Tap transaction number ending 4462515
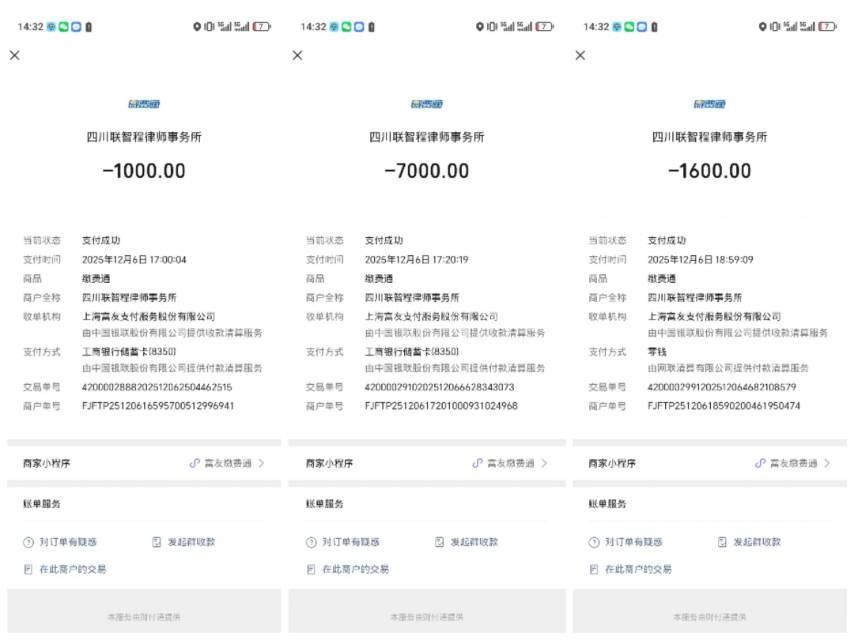 point(156,387)
